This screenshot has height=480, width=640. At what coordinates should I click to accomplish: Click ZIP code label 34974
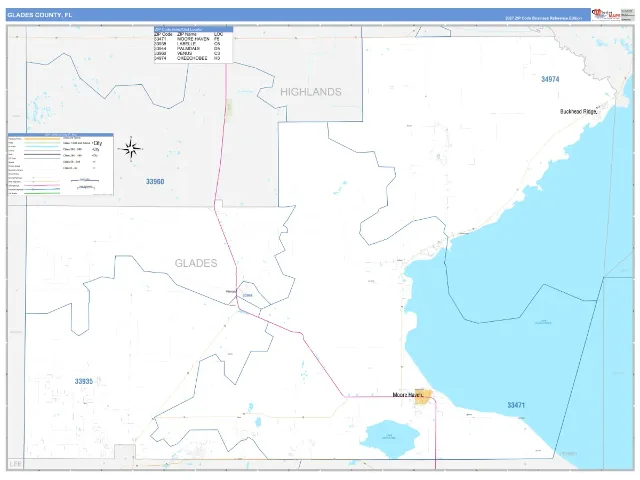pyautogui.click(x=550, y=79)
